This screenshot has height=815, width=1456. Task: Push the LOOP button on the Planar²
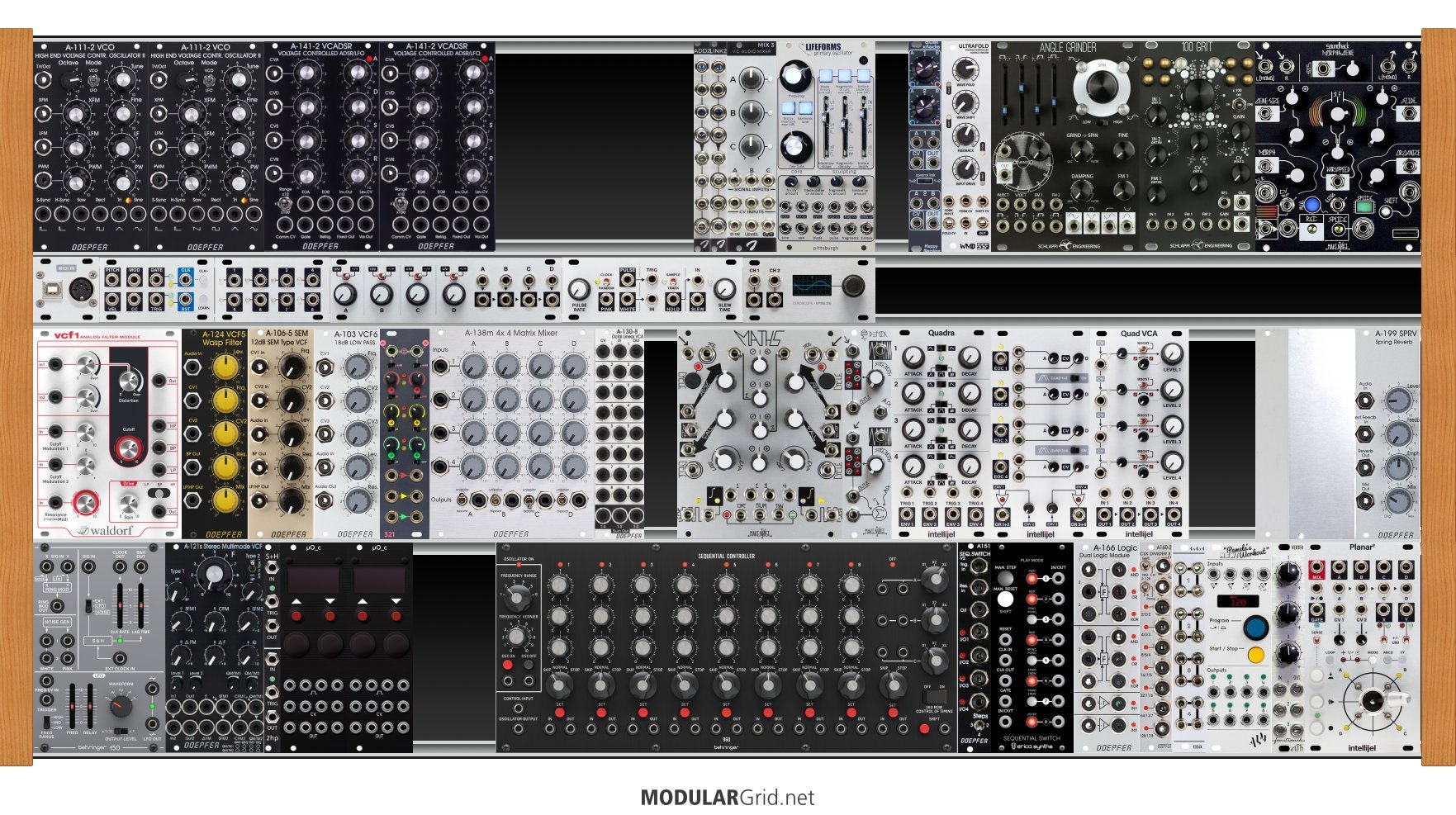1330,660
